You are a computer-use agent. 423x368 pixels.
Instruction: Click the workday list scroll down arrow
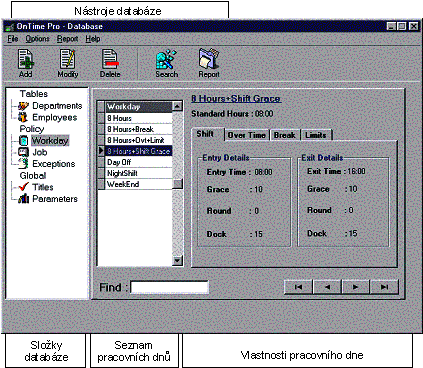[x=178, y=260]
